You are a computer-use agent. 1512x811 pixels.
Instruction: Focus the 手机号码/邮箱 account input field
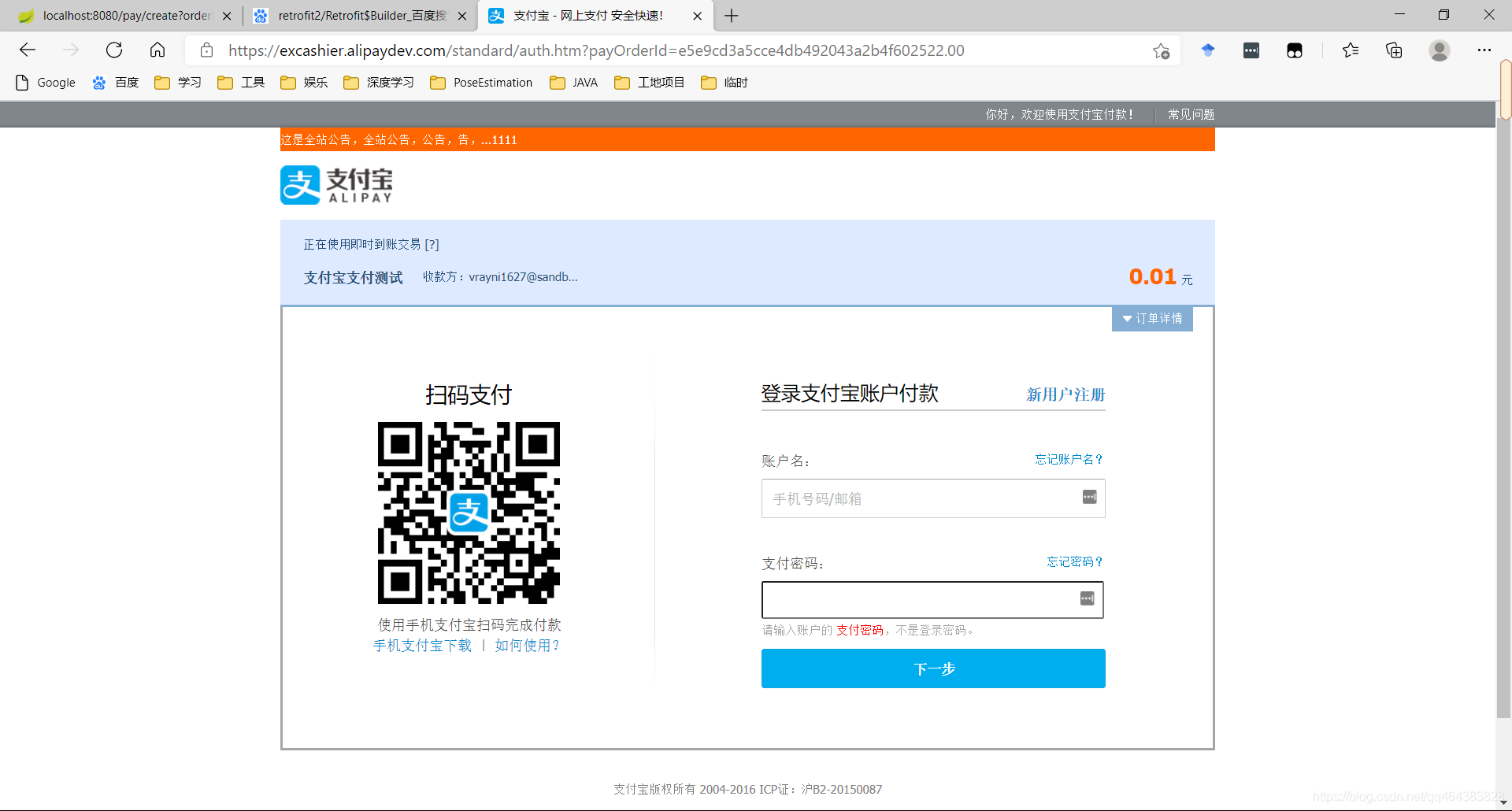[933, 498]
